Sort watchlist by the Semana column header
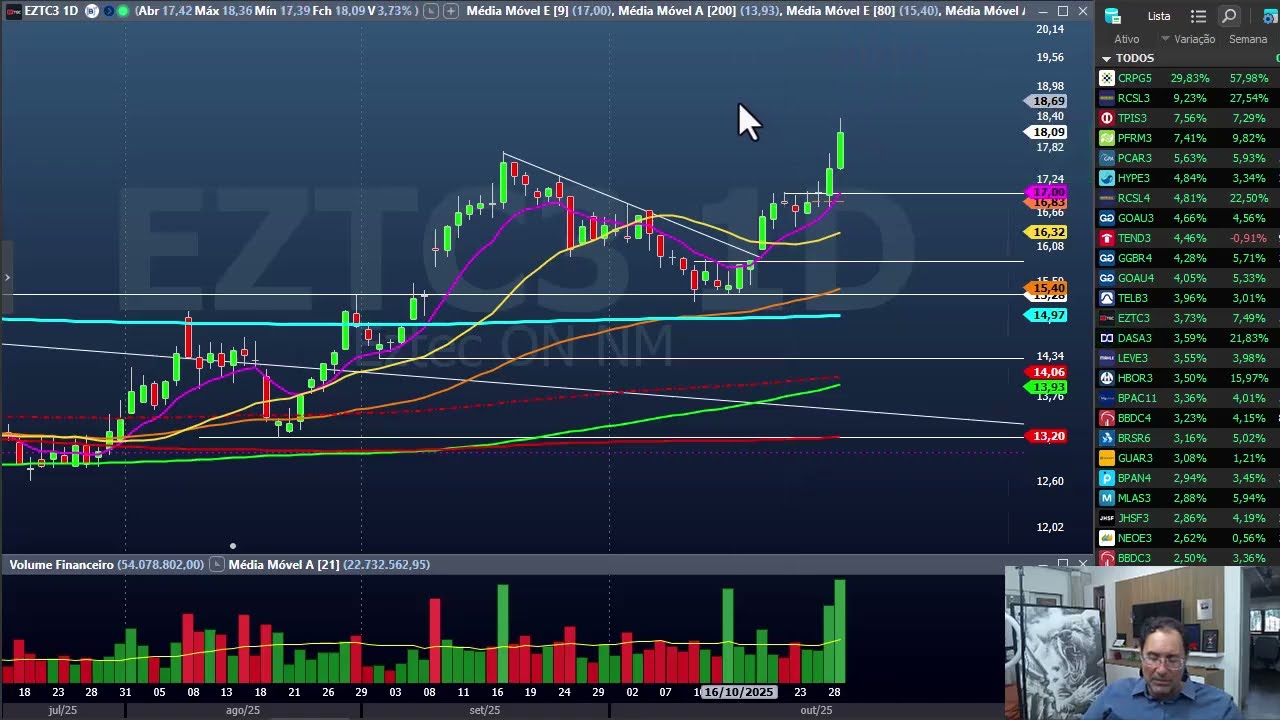Viewport: 1280px width, 720px height. [1248, 39]
